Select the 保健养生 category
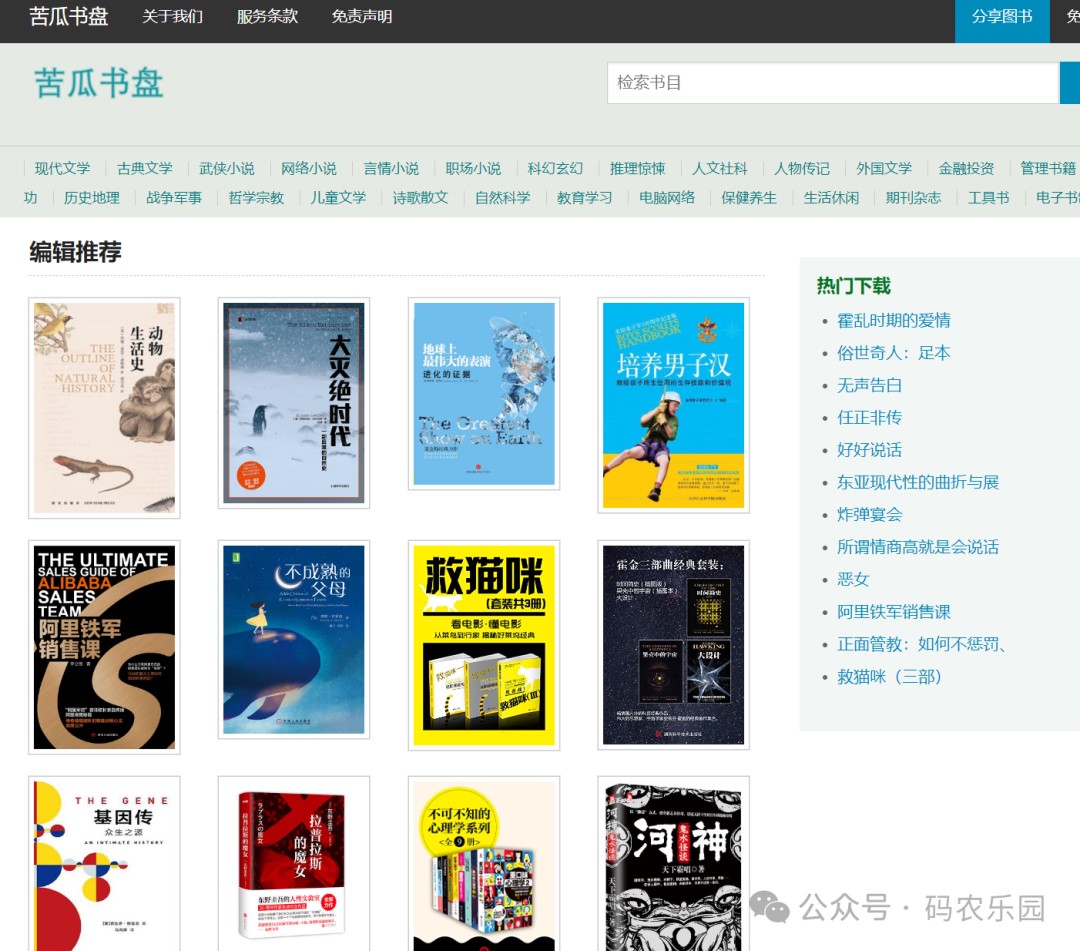 click(749, 198)
